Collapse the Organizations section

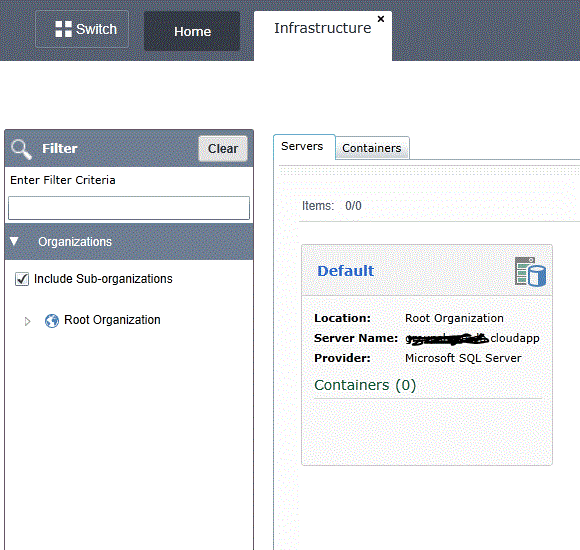tap(14, 242)
